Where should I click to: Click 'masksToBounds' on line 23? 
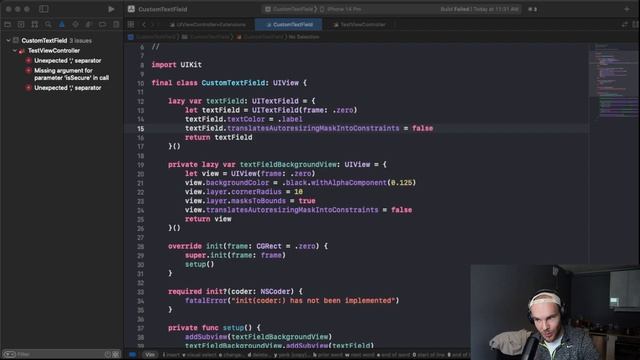pos(258,201)
